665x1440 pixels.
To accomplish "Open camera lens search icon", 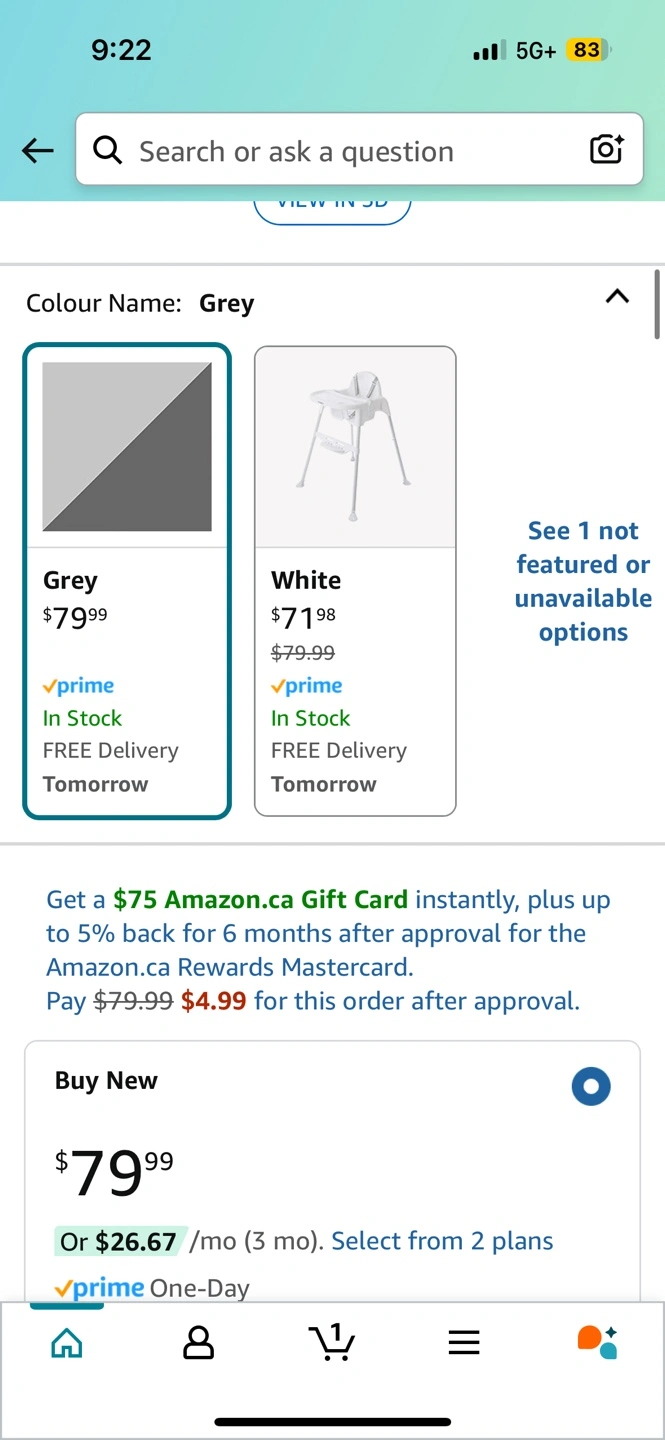I will coord(606,150).
